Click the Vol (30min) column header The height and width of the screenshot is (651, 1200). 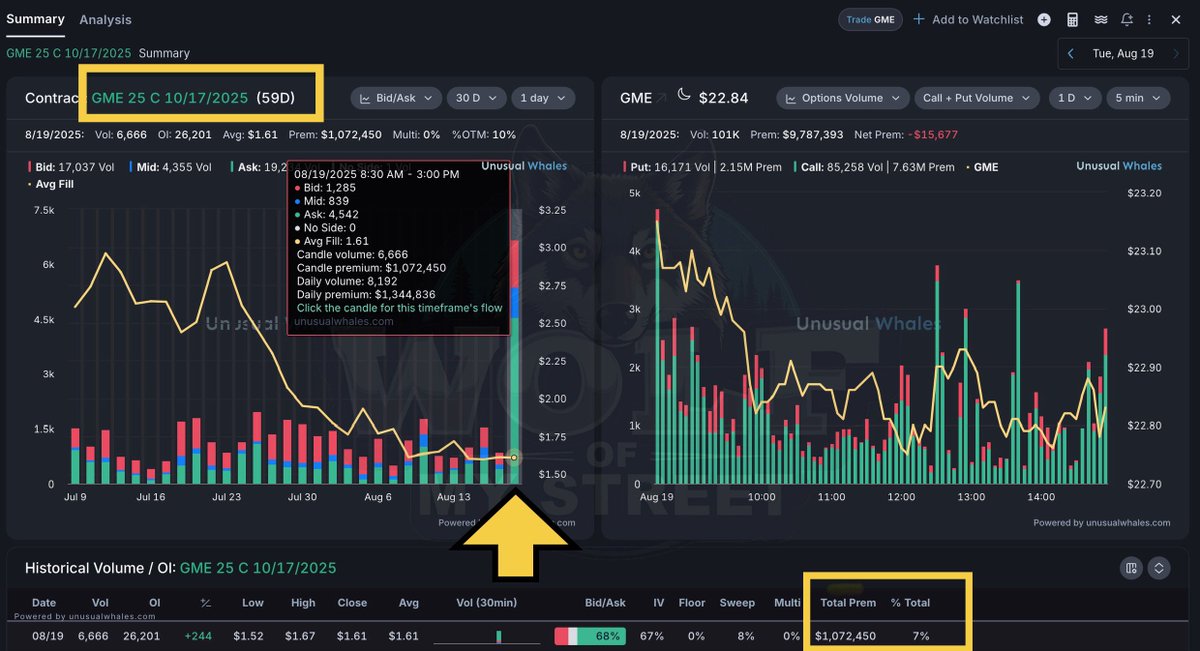[486, 603]
